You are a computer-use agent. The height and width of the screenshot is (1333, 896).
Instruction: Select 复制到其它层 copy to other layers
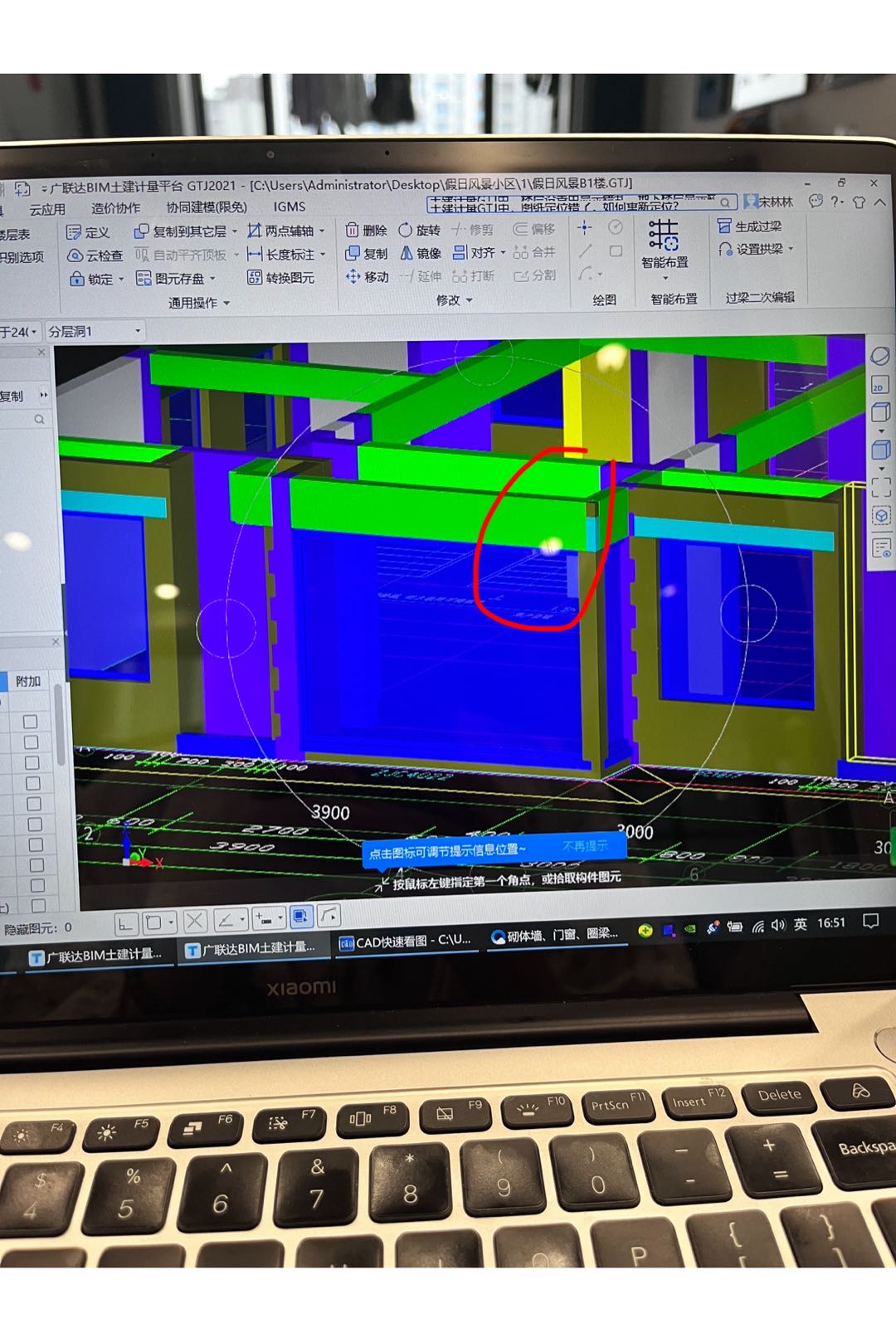[180, 231]
